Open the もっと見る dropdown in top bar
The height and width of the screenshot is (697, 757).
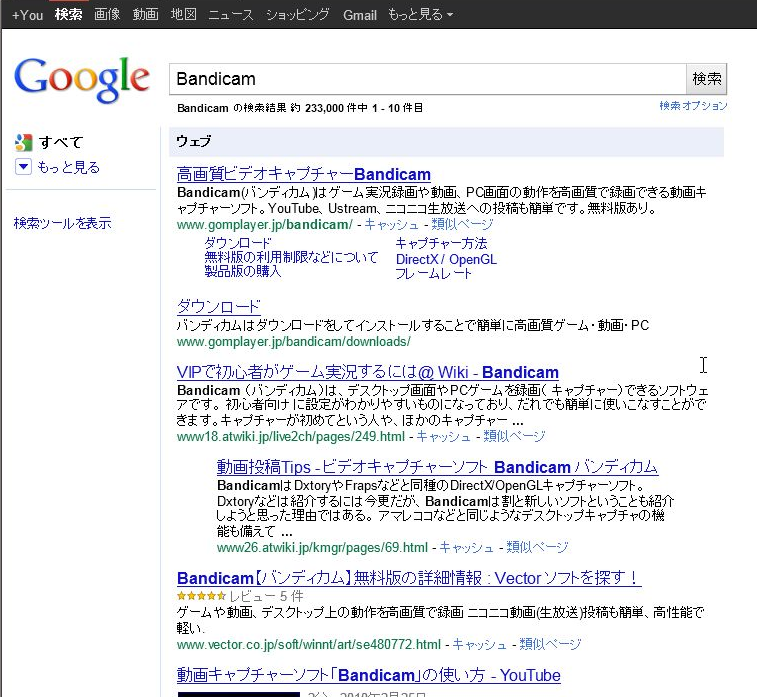pyautogui.click(x=420, y=14)
